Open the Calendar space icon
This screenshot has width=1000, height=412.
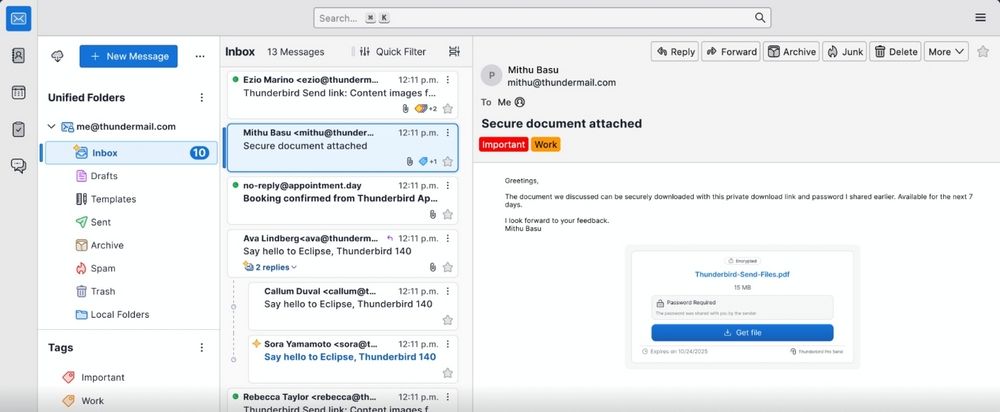click(18, 92)
